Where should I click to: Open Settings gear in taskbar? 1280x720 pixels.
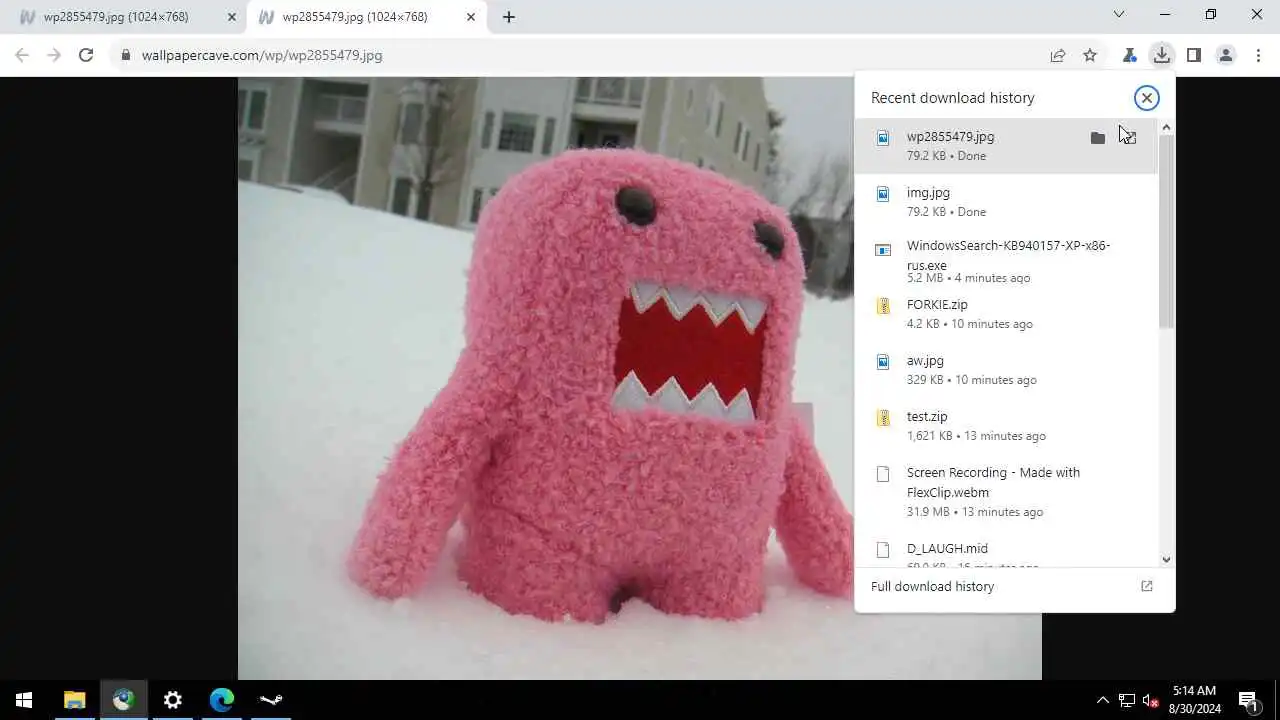(173, 700)
